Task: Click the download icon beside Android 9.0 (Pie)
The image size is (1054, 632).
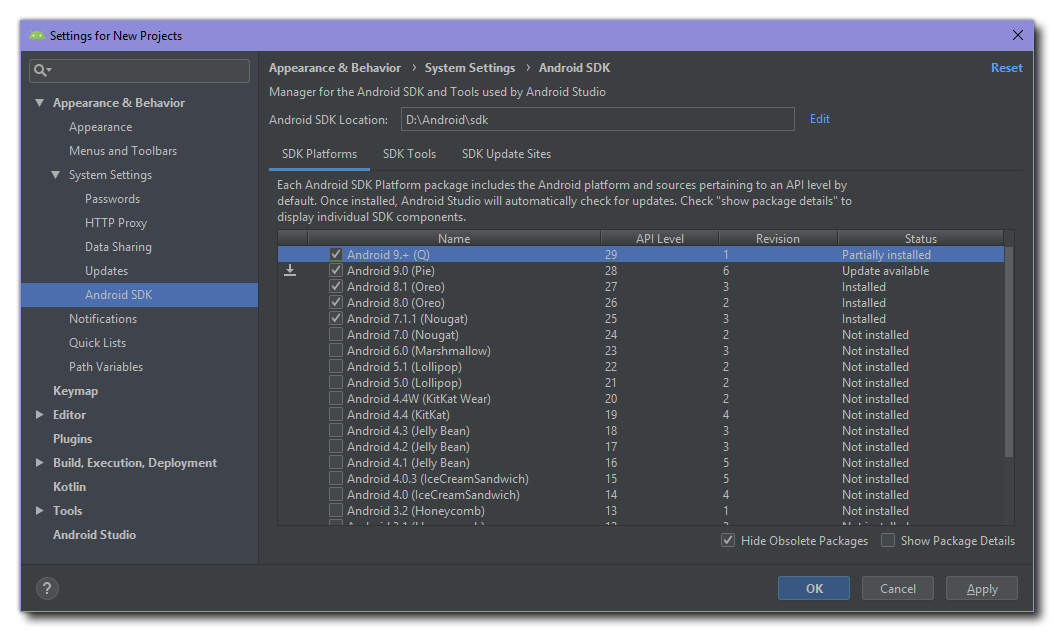Action: click(290, 271)
